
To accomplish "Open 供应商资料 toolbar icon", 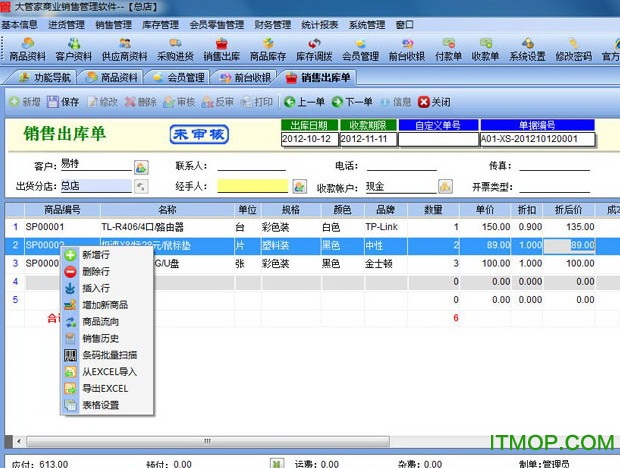I will point(125,49).
